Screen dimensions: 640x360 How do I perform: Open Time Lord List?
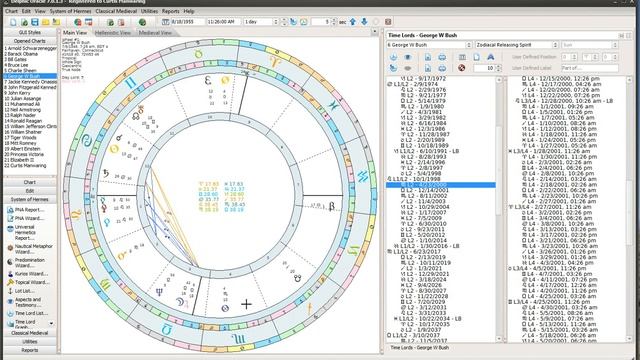pyautogui.click(x=28, y=313)
